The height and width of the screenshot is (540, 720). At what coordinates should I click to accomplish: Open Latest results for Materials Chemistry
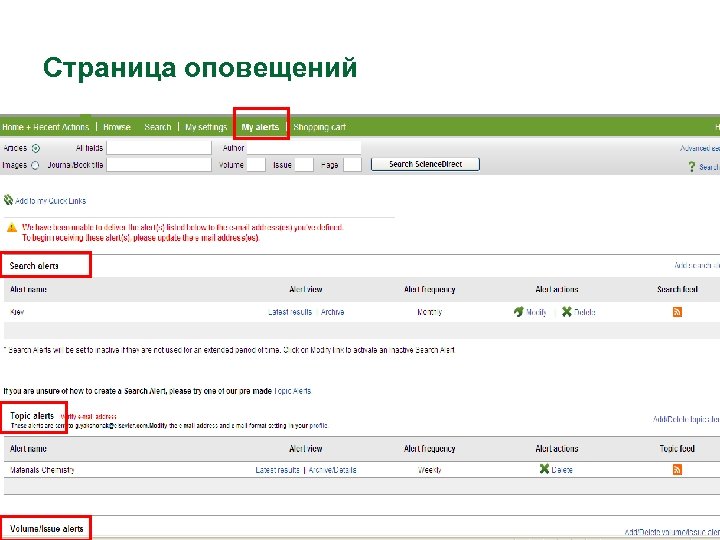pos(277,470)
